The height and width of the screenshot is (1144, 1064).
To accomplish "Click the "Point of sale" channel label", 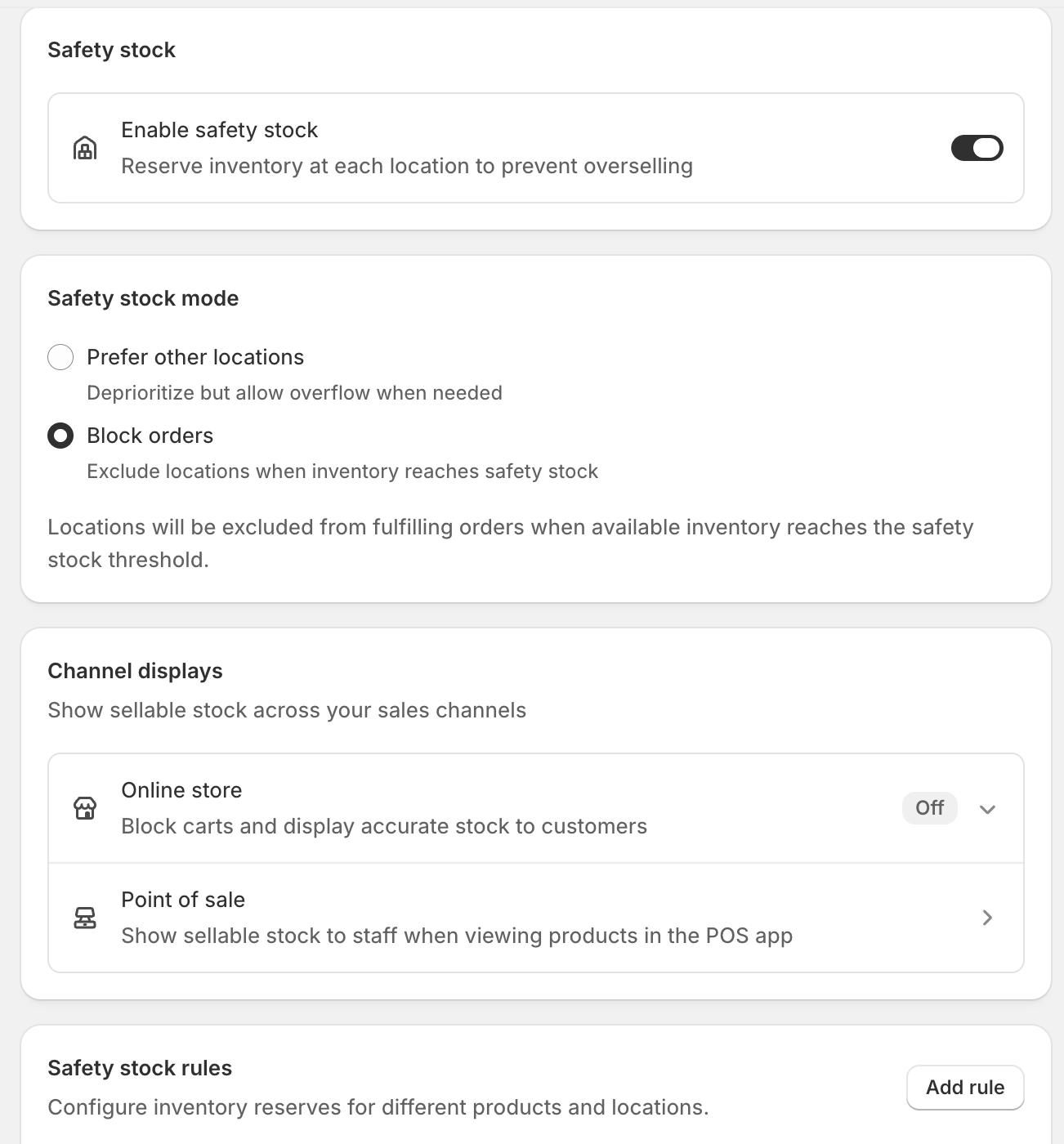I will pos(183,900).
